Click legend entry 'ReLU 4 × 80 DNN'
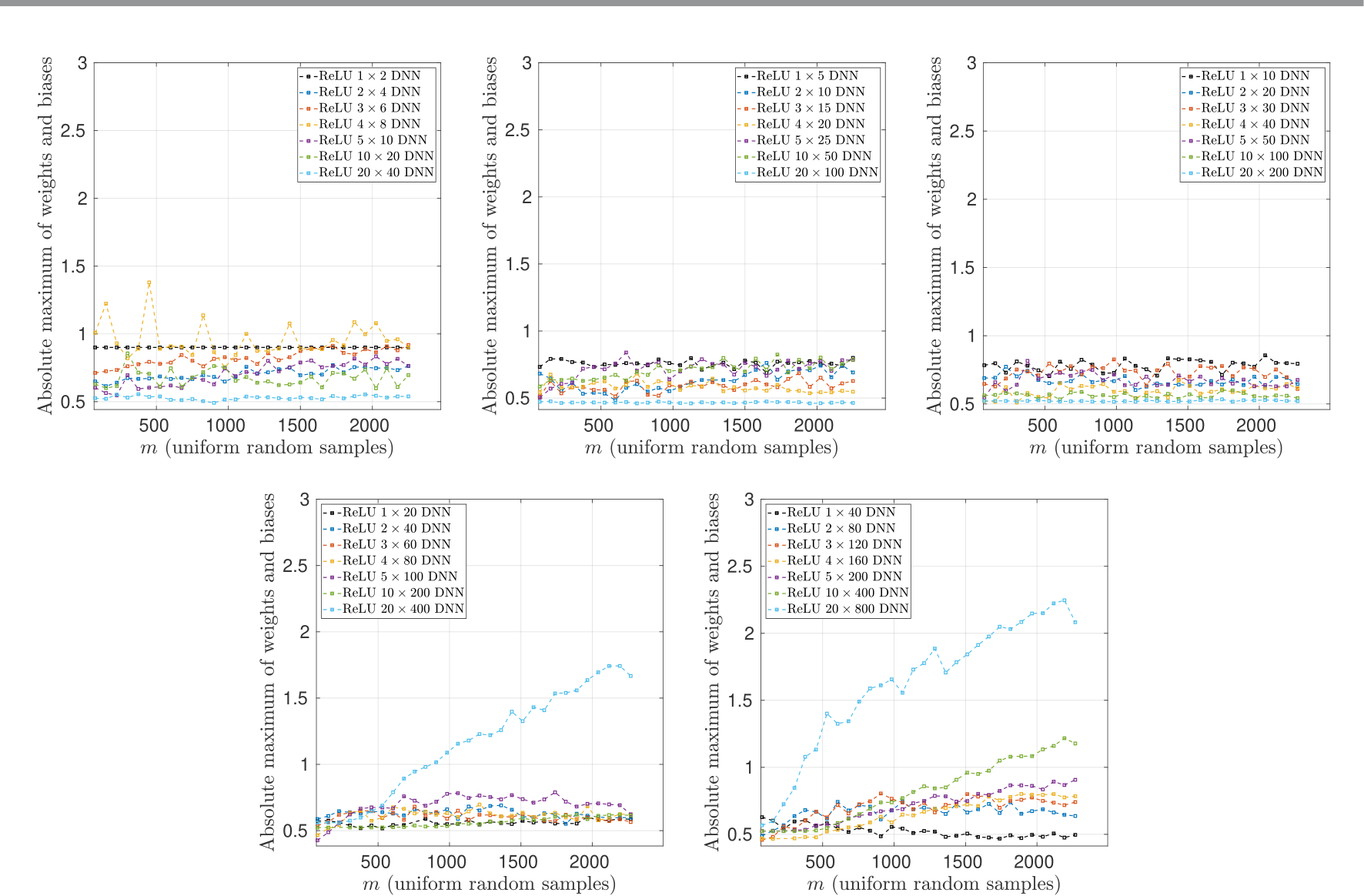Viewport: 1364px width, 896px height. pos(387,560)
